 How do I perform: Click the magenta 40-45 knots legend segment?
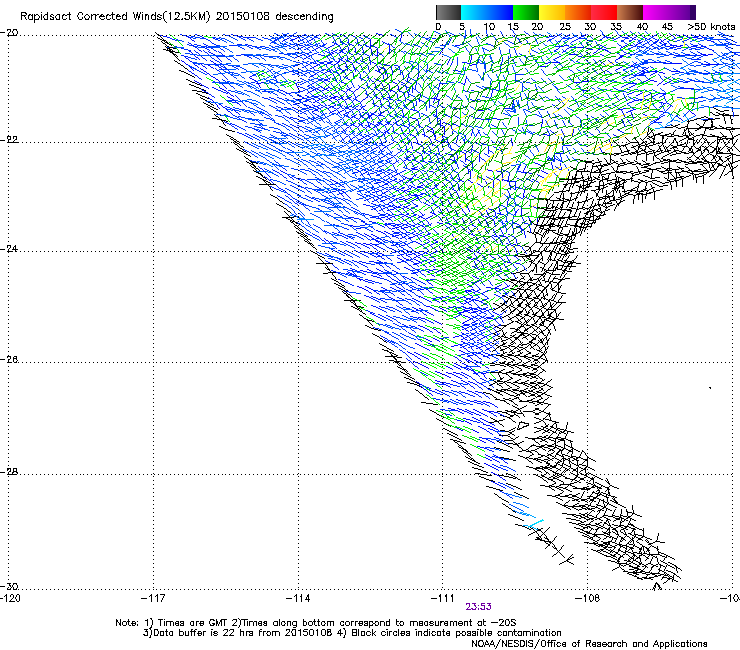point(656,12)
